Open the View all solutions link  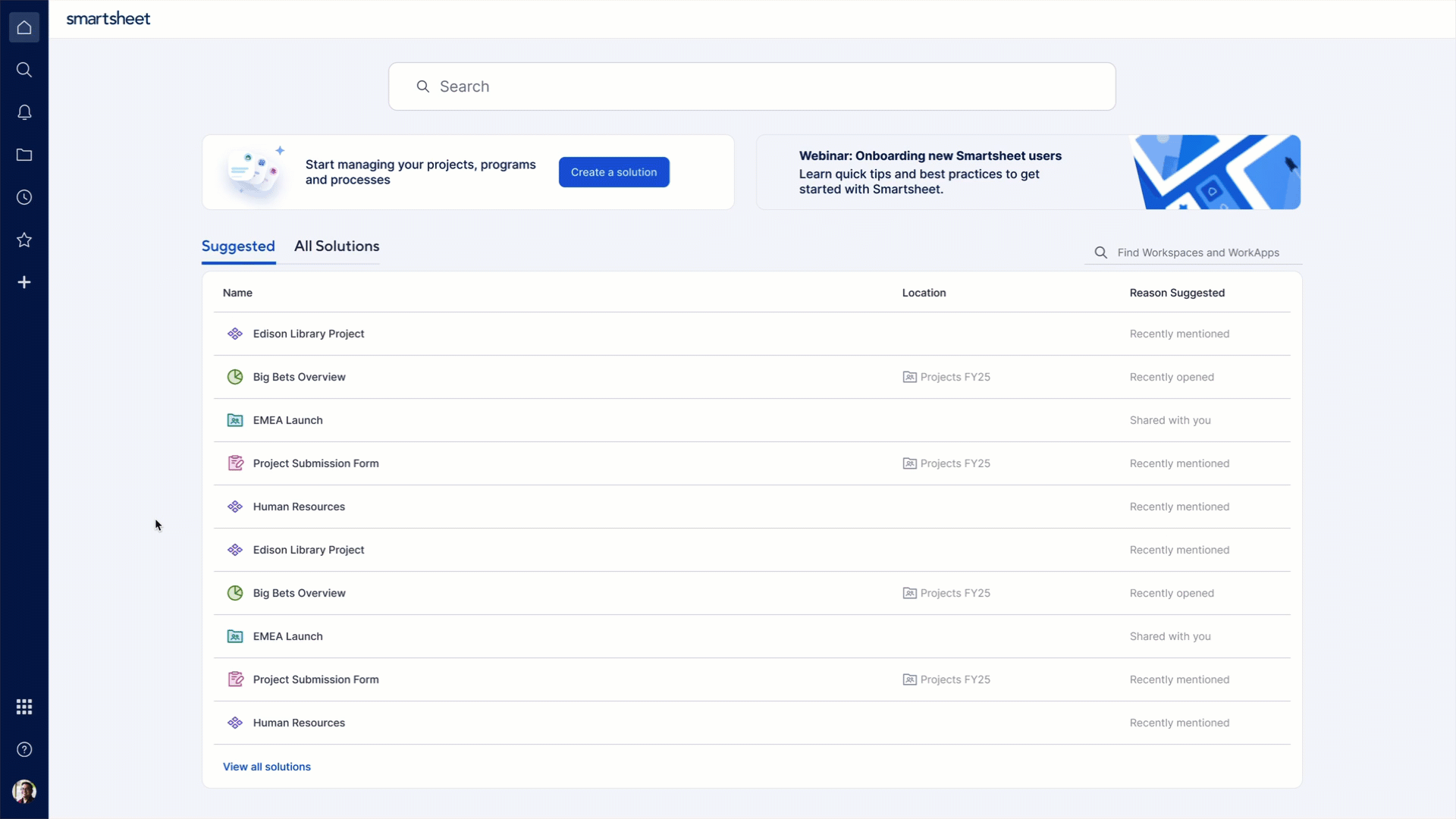(267, 767)
